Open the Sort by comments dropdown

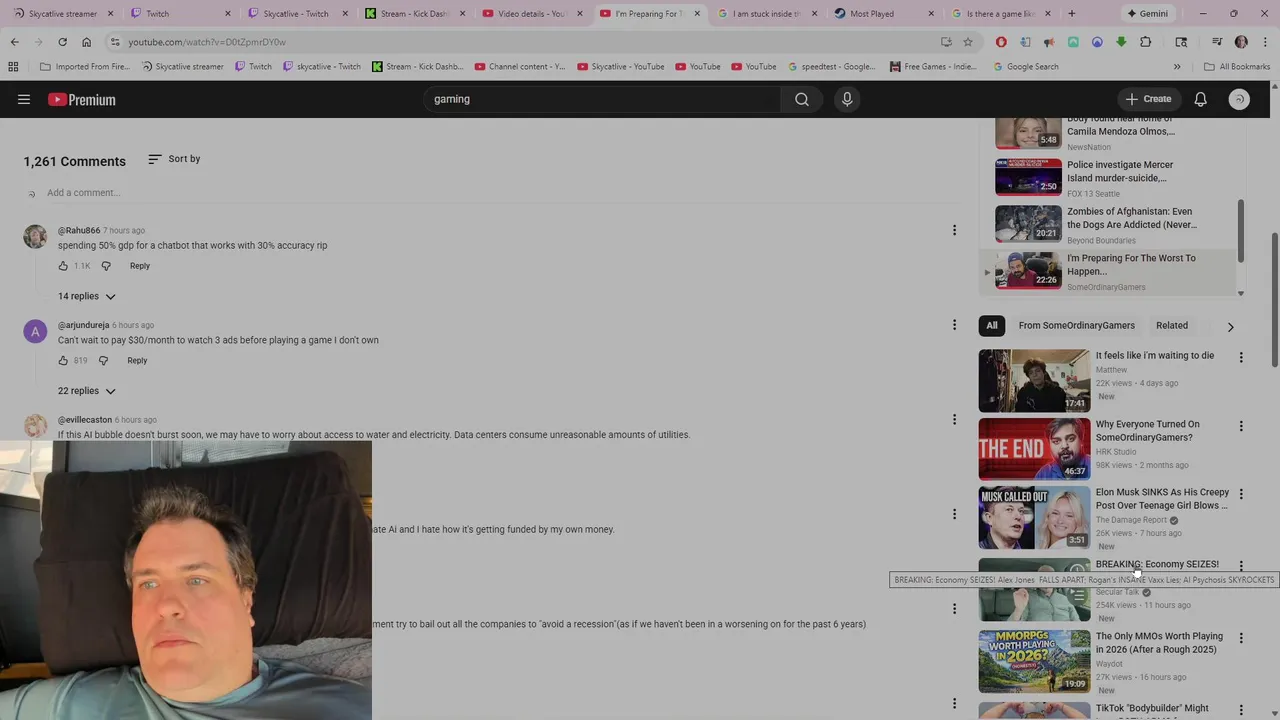point(174,159)
